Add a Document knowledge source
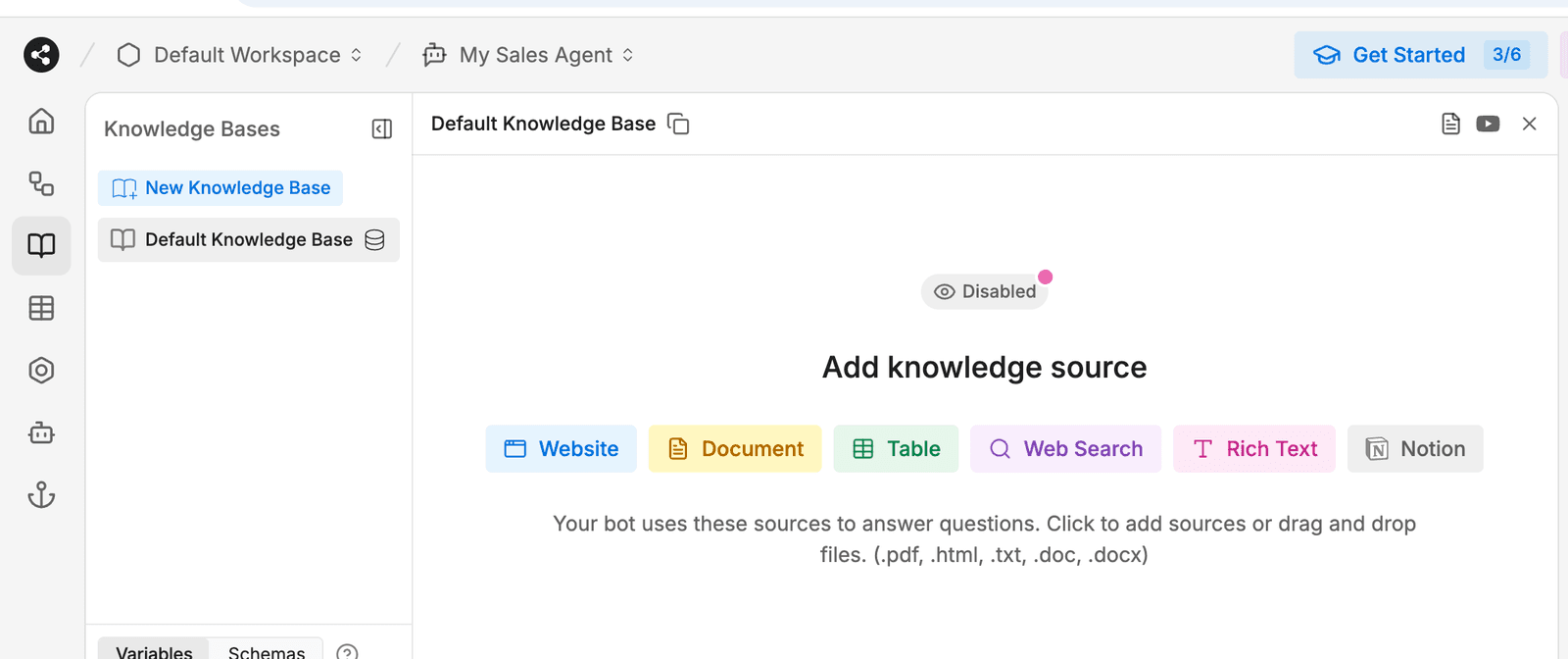This screenshot has height=659, width=1568. point(735,449)
